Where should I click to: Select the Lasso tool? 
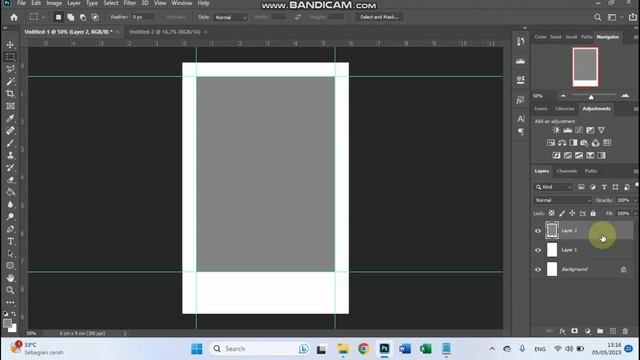click(10, 69)
